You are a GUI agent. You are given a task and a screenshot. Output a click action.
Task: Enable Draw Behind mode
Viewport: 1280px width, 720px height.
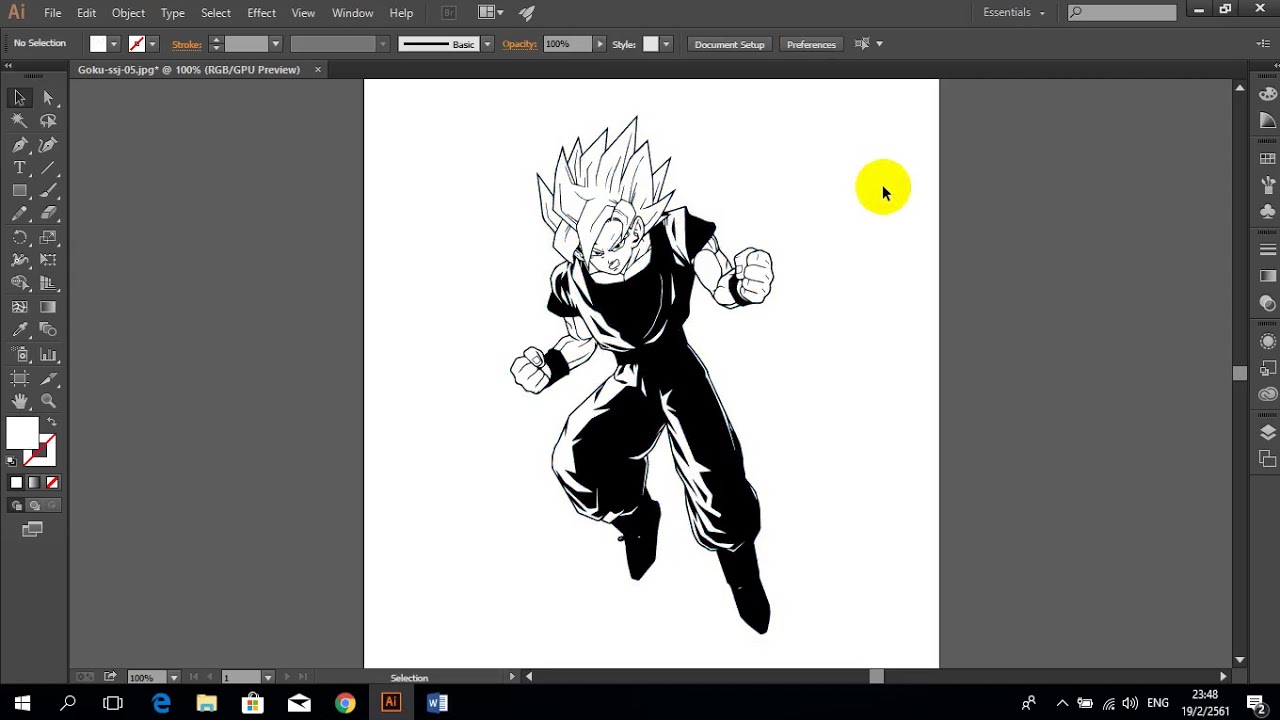pyautogui.click(x=34, y=506)
